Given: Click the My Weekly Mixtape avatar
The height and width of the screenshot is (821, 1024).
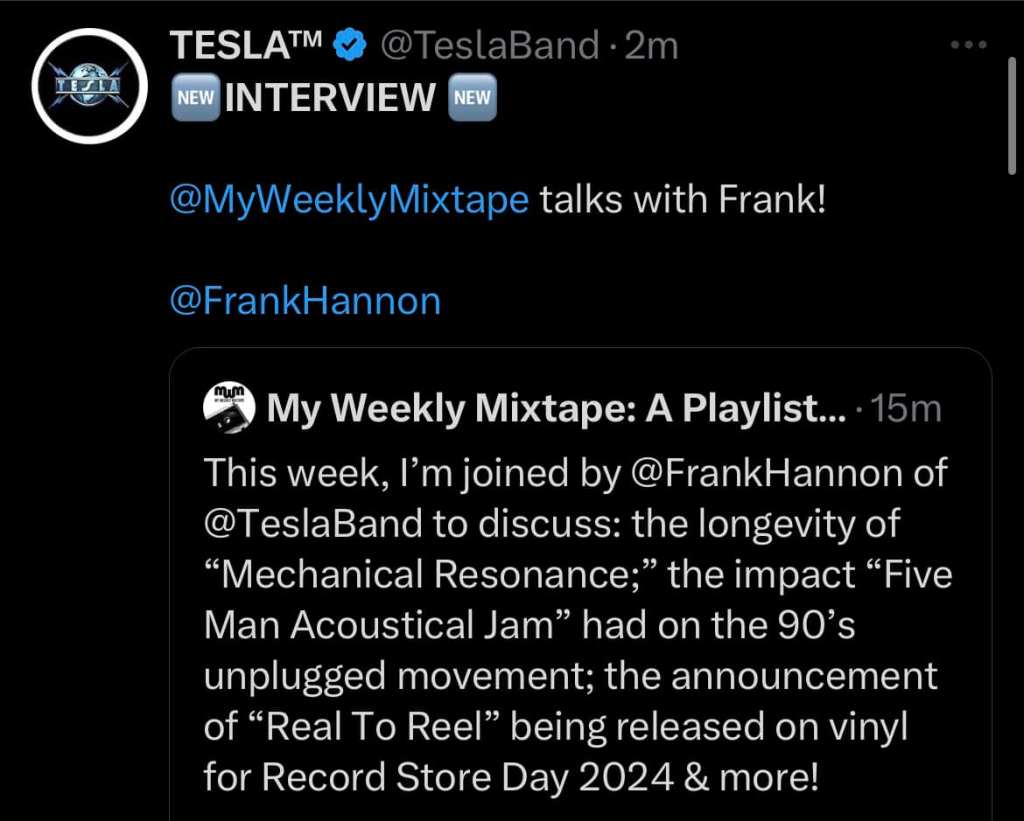Looking at the screenshot, I should click(x=229, y=407).
